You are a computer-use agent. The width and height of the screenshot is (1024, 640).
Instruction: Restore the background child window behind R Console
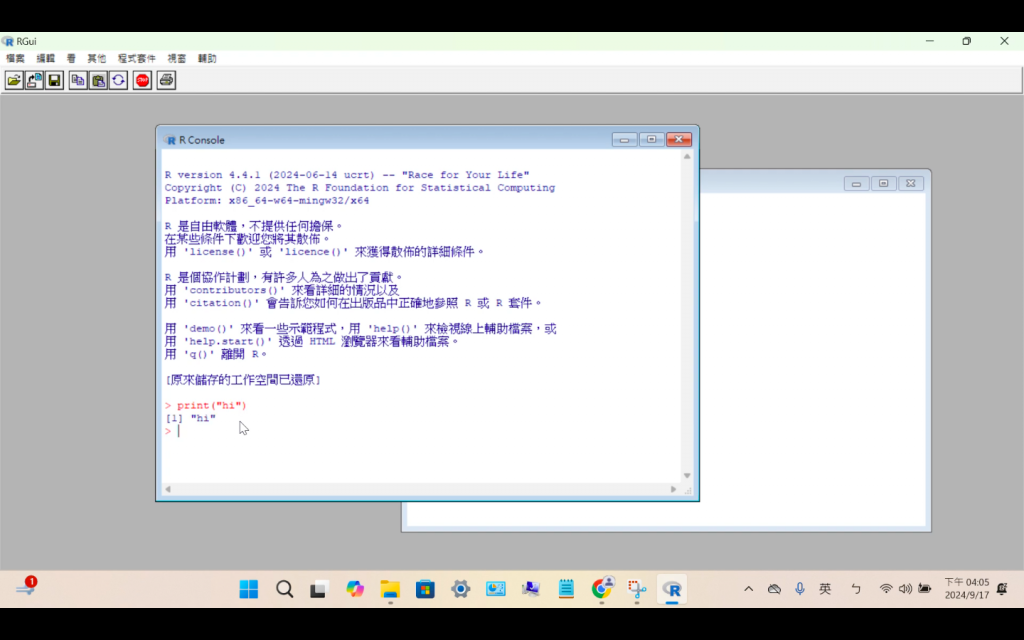coord(884,184)
